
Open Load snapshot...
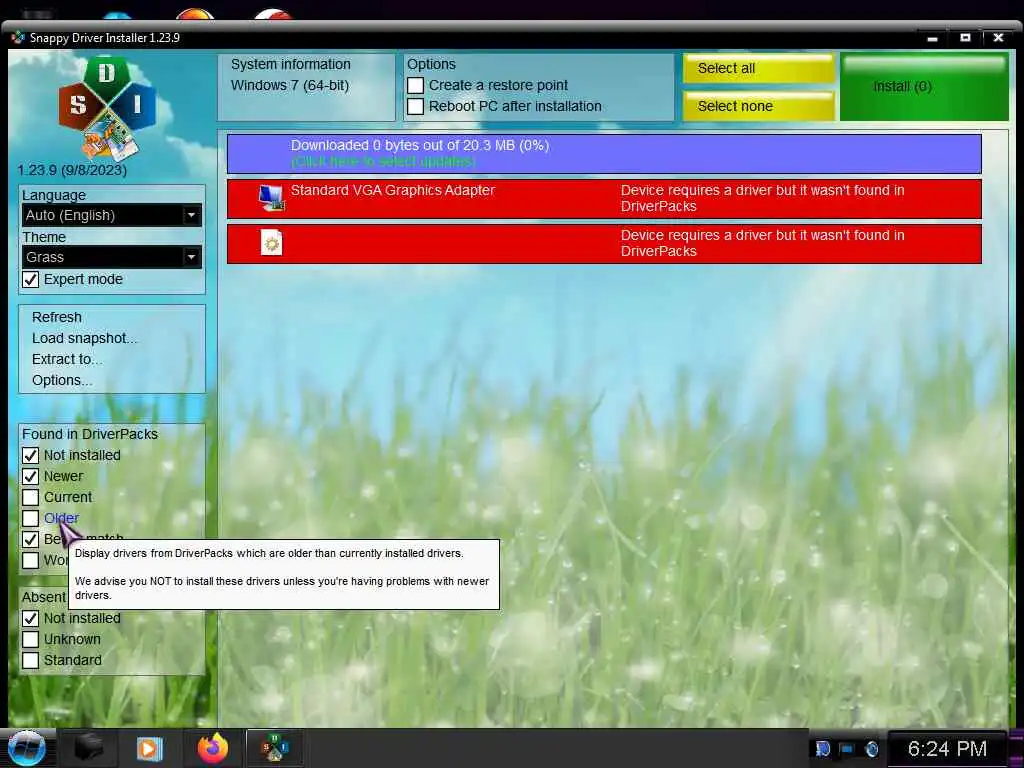(85, 338)
